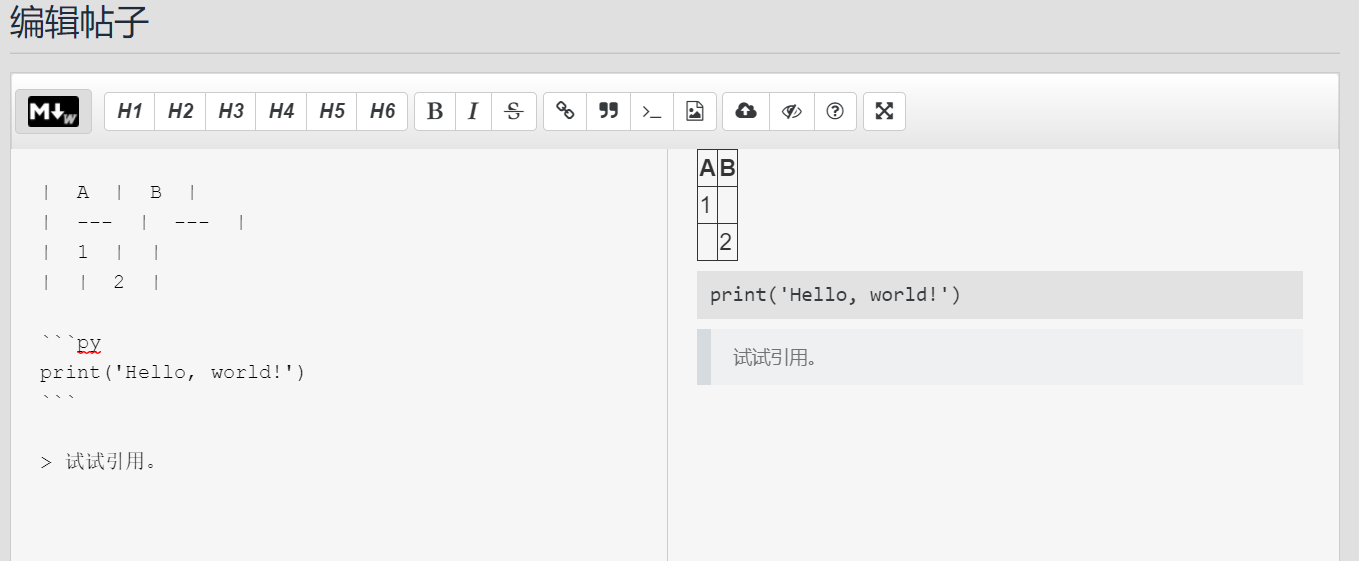
Task: Click the print('Hello, world!') line in the editor
Action: 172,372
